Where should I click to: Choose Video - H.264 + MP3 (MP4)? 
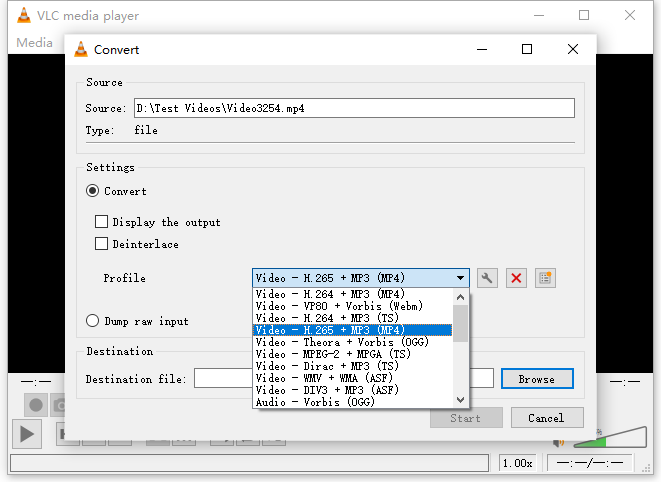click(353, 294)
